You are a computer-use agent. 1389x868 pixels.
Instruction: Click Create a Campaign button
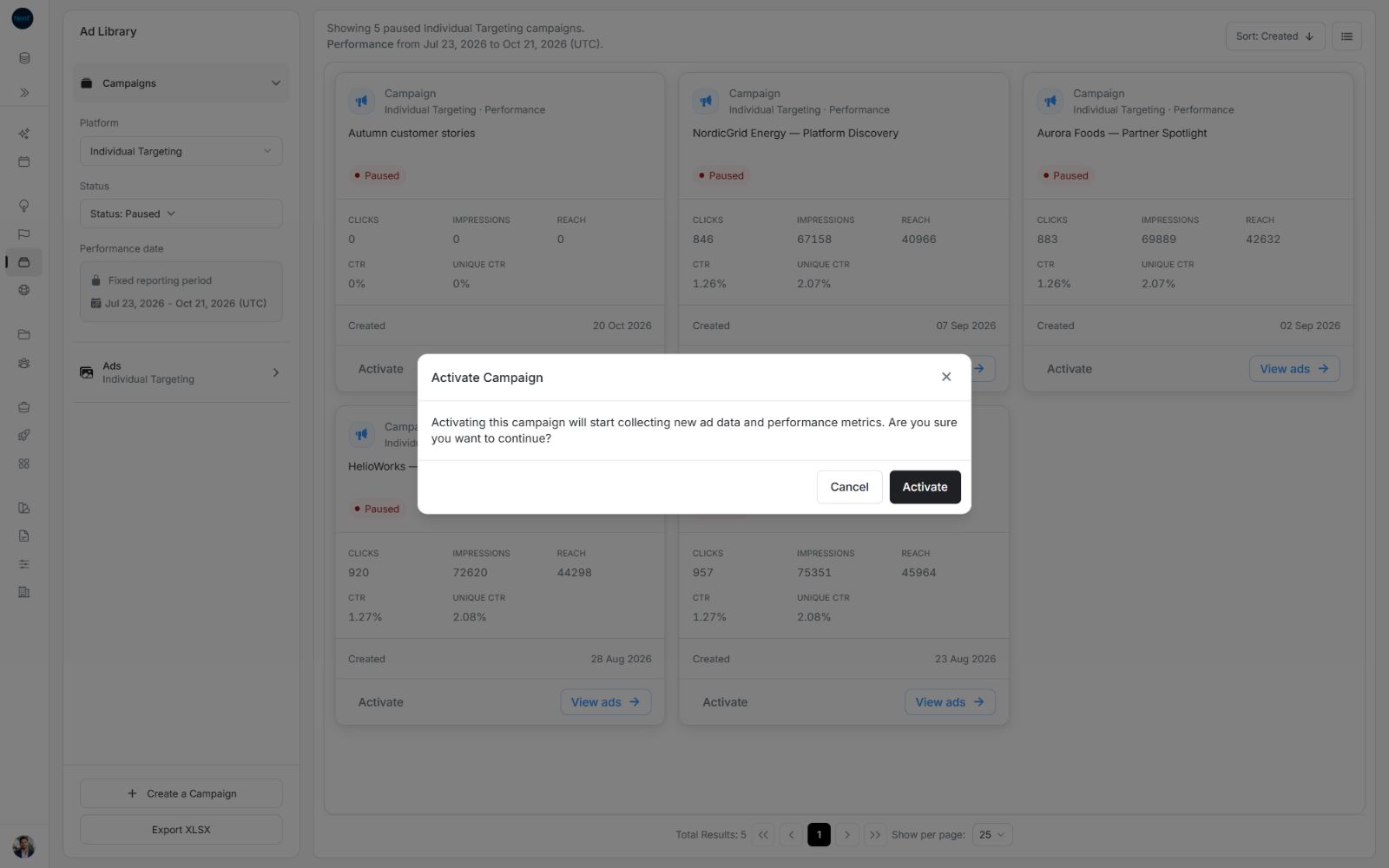pyautogui.click(x=181, y=793)
